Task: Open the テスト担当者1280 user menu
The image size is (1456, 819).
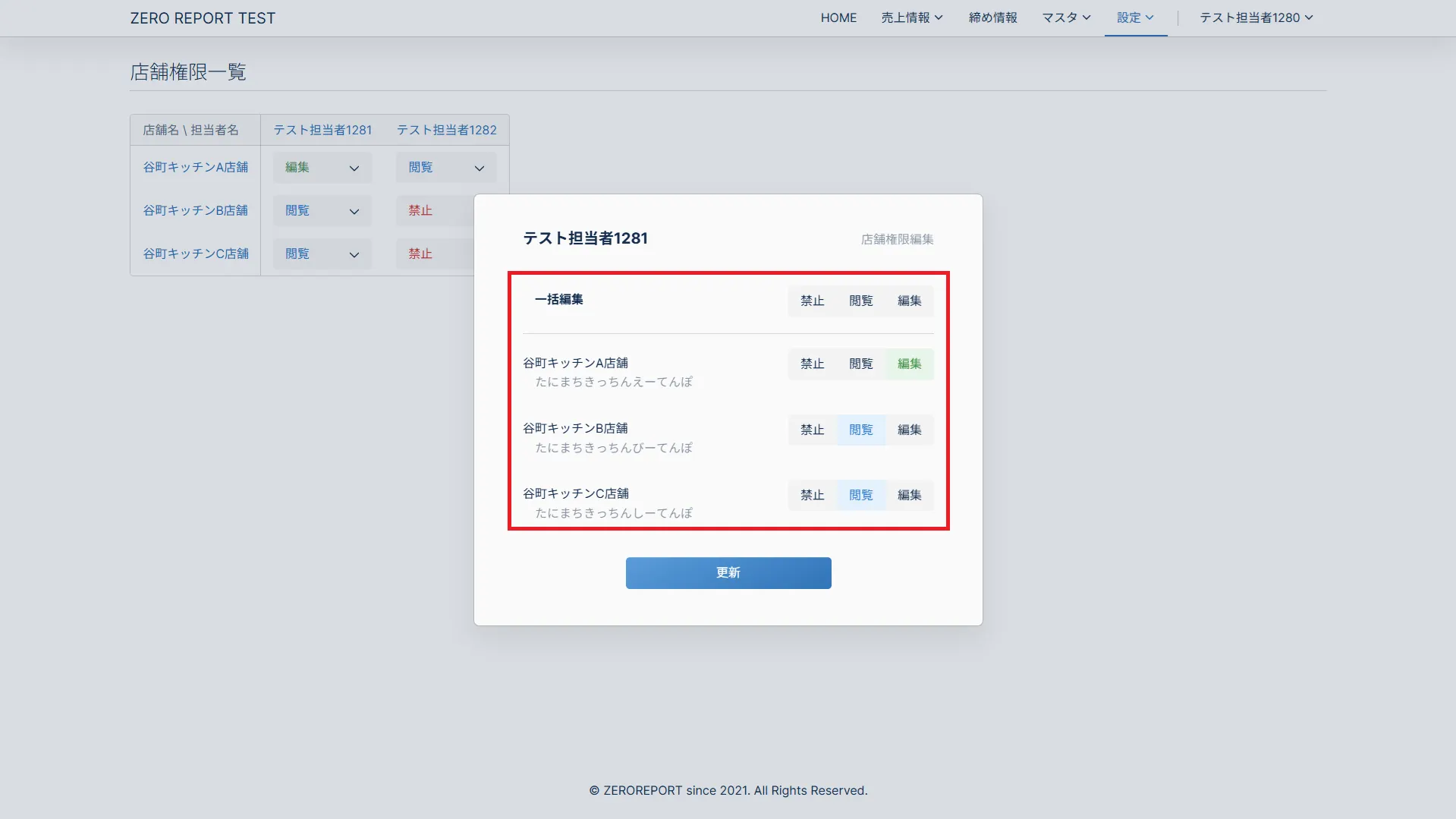Action: coord(1256,17)
